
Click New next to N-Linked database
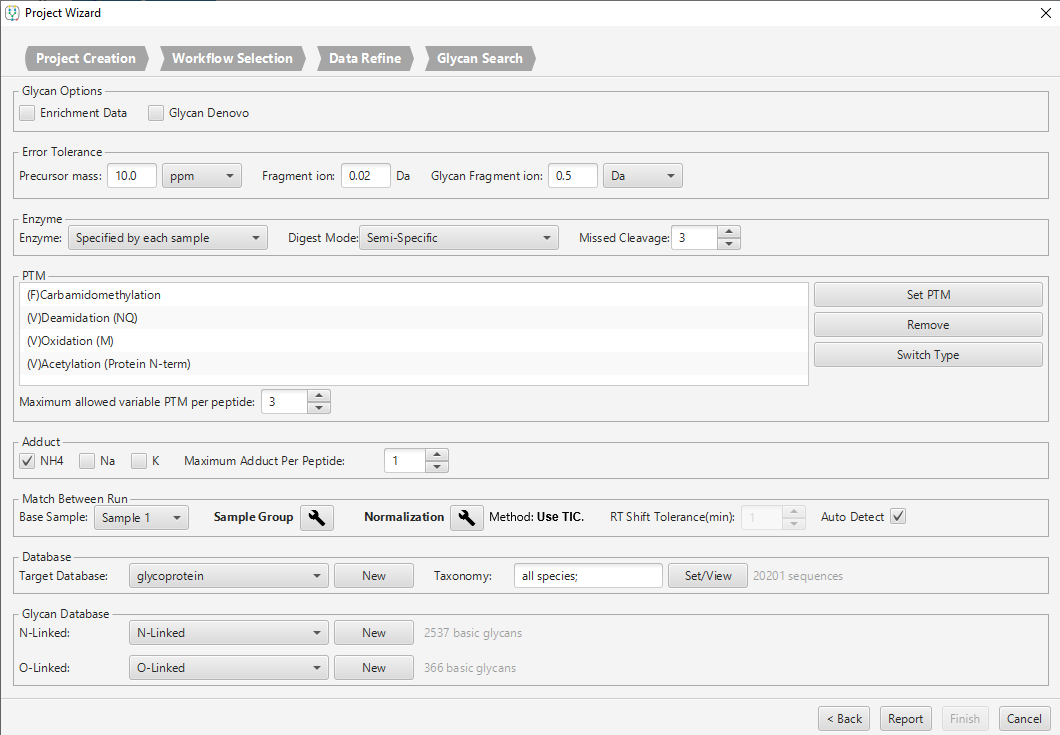coord(374,633)
